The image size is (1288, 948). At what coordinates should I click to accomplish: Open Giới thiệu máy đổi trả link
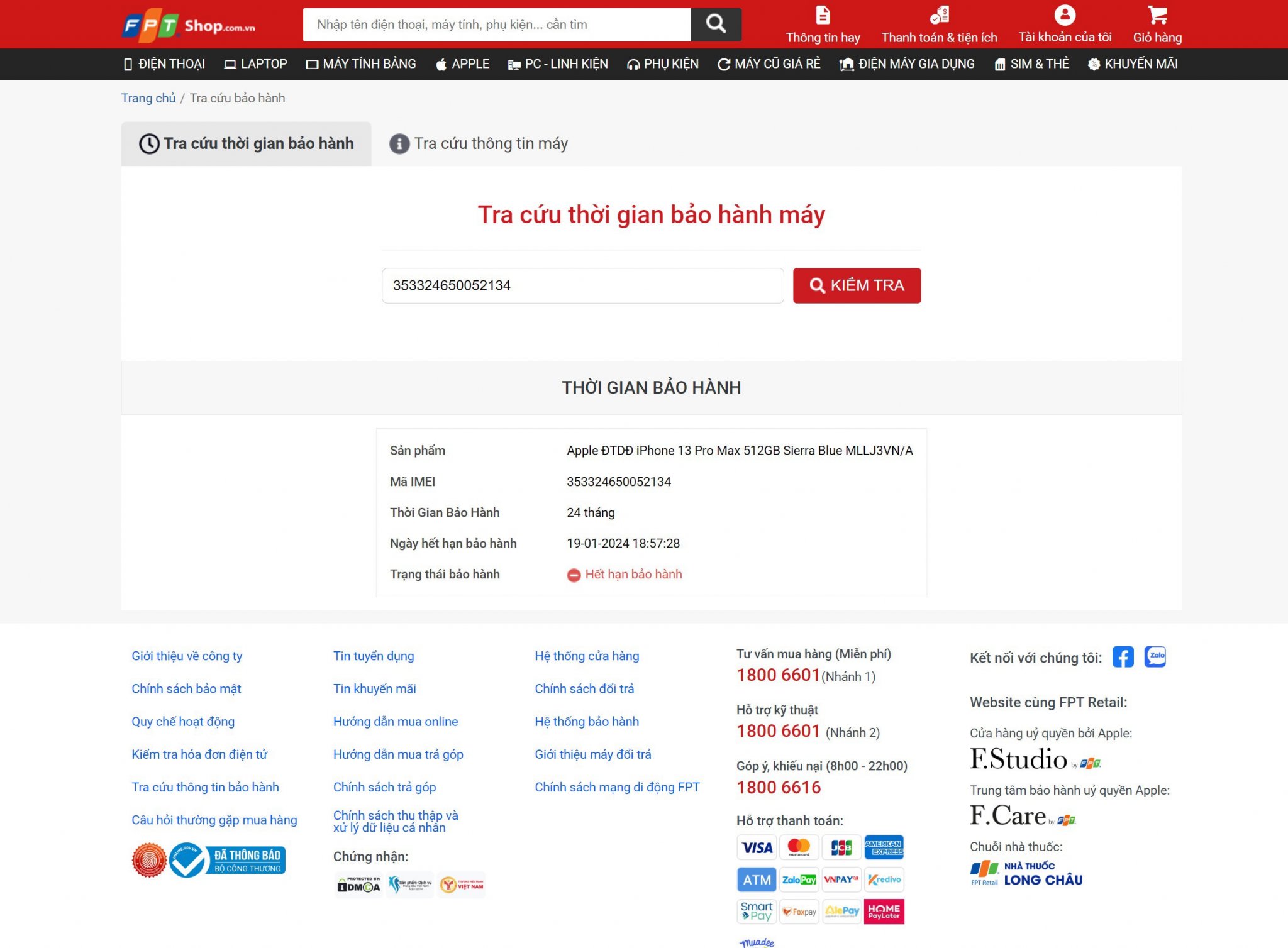(x=593, y=754)
